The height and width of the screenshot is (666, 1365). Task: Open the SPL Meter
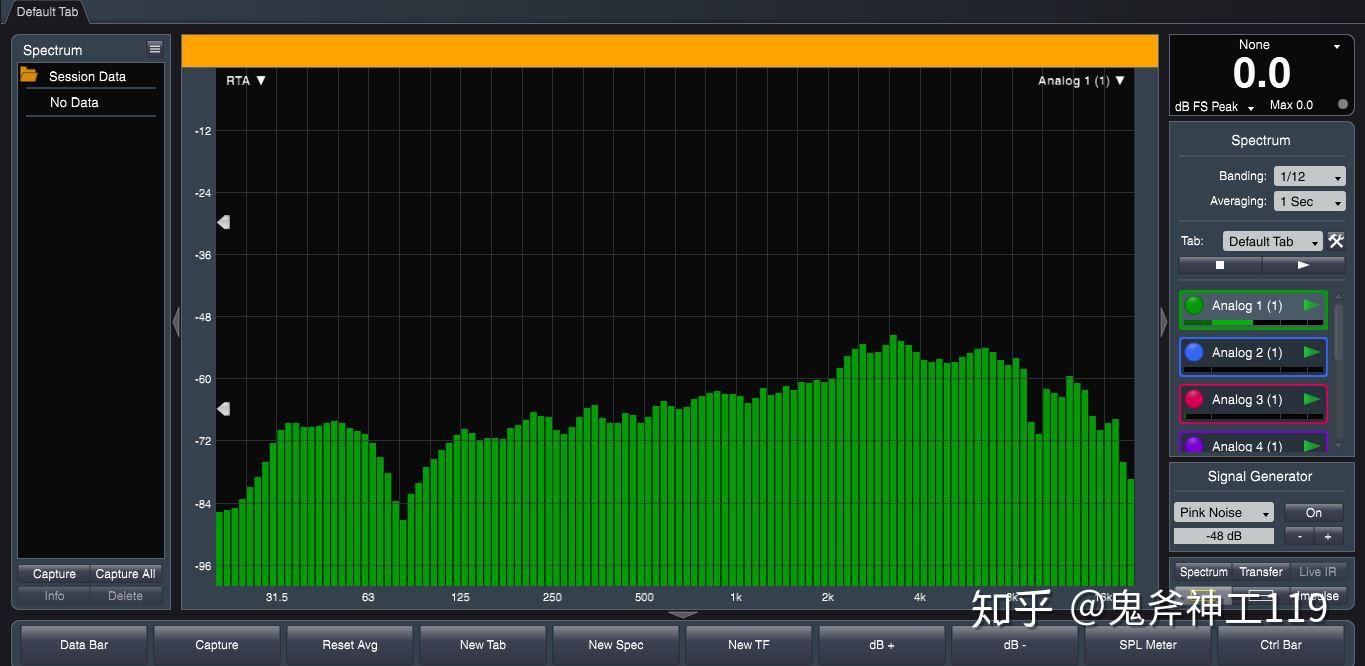1148,645
